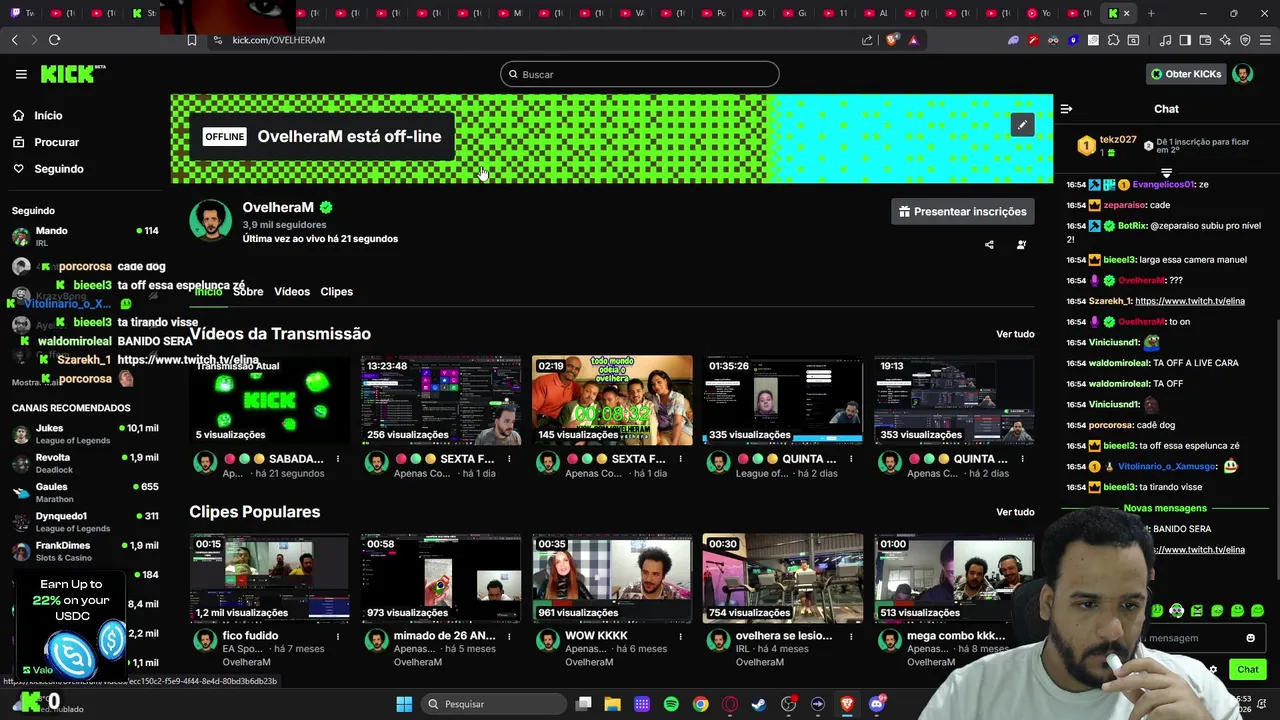This screenshot has width=1280, height=720.
Task: See all Clipes Populares
Action: click(x=1015, y=512)
